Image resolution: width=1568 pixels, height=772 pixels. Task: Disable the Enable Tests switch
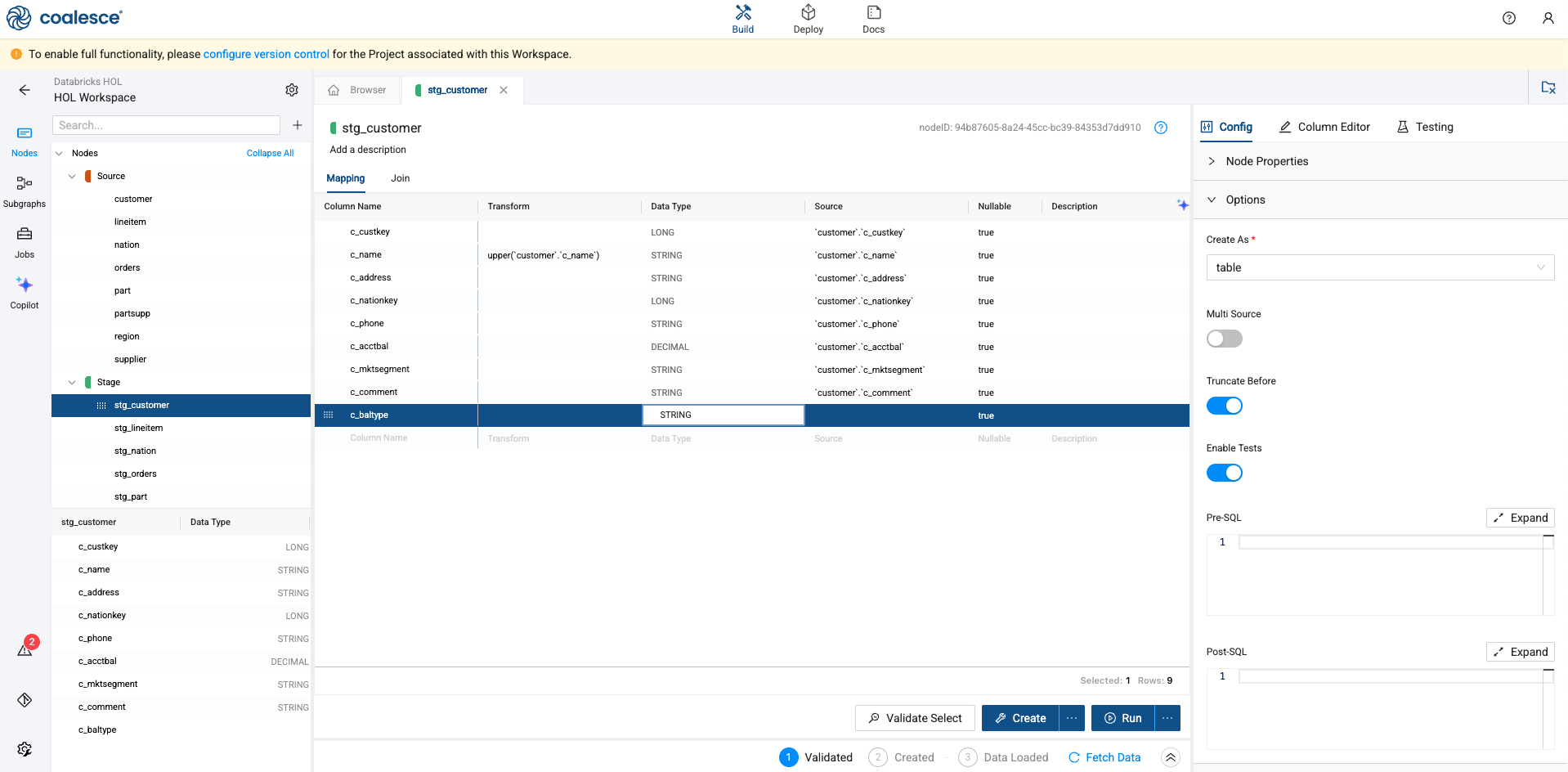point(1225,473)
